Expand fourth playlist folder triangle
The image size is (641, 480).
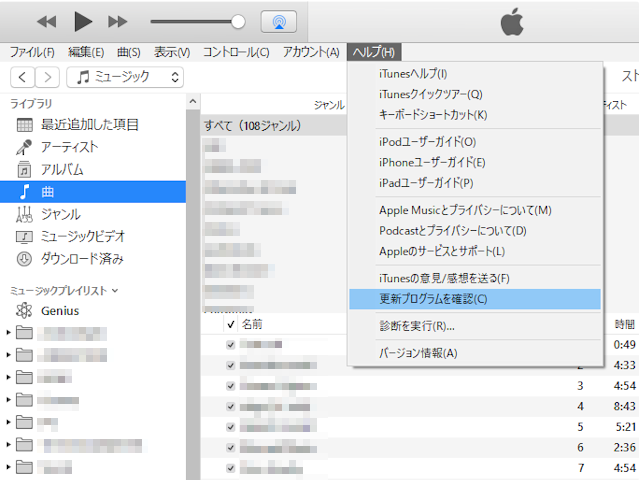[x=8, y=400]
